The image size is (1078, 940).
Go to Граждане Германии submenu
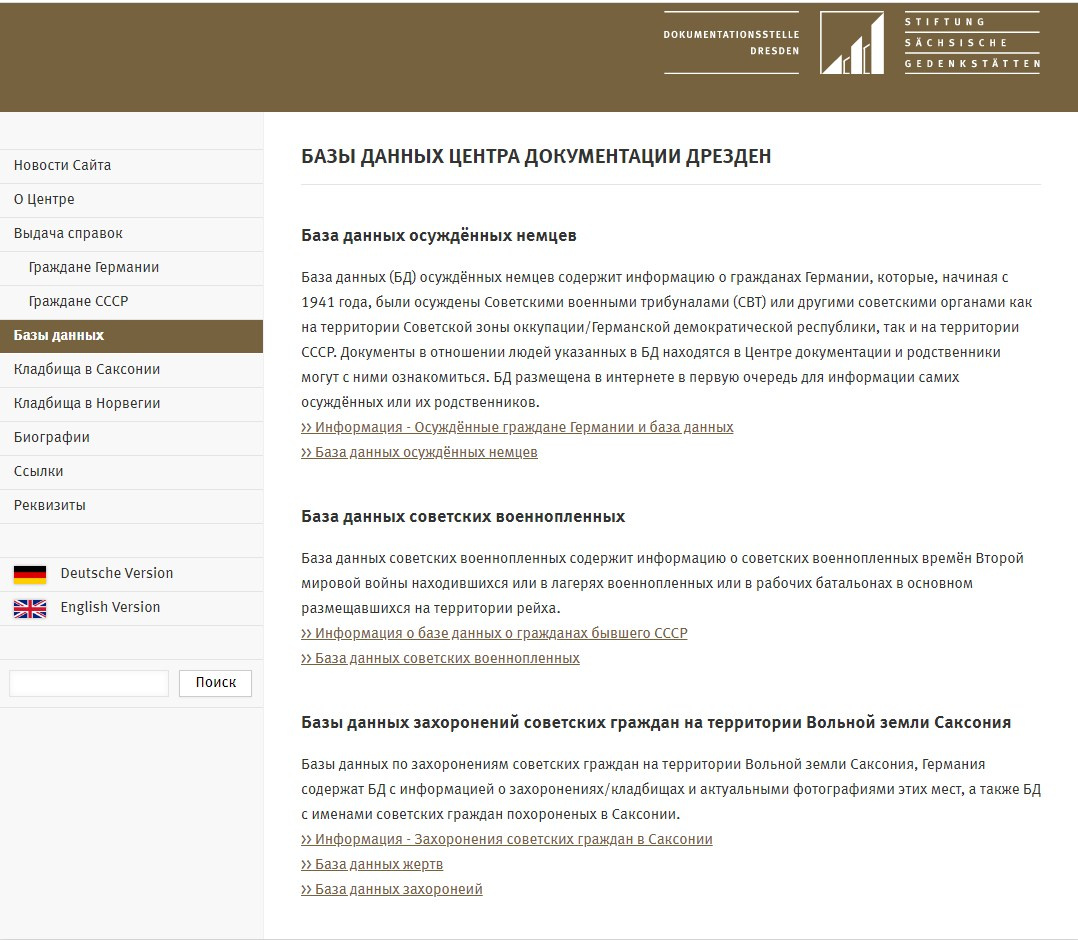94,268
